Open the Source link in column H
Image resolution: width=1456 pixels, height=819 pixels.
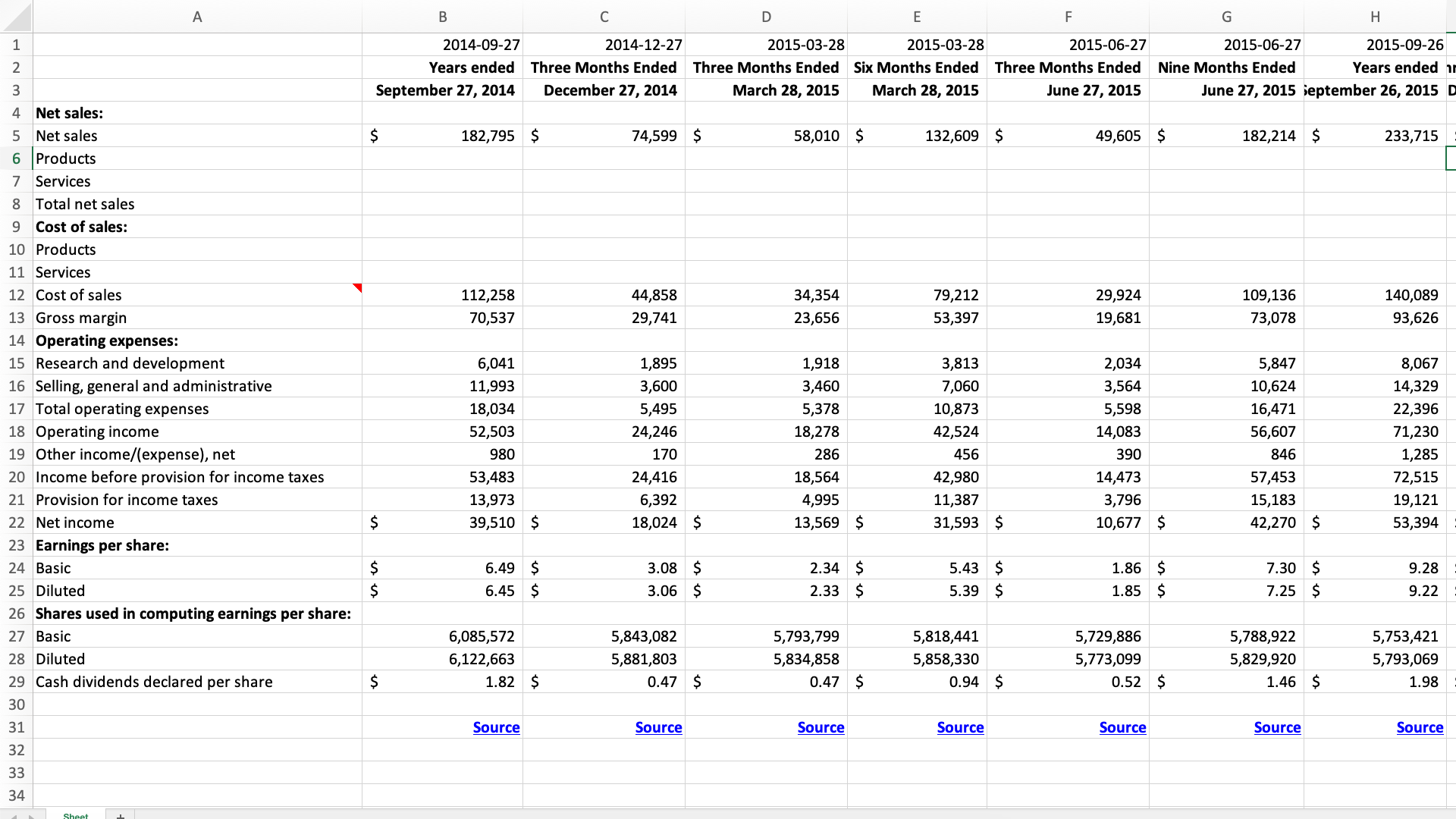coord(1420,727)
